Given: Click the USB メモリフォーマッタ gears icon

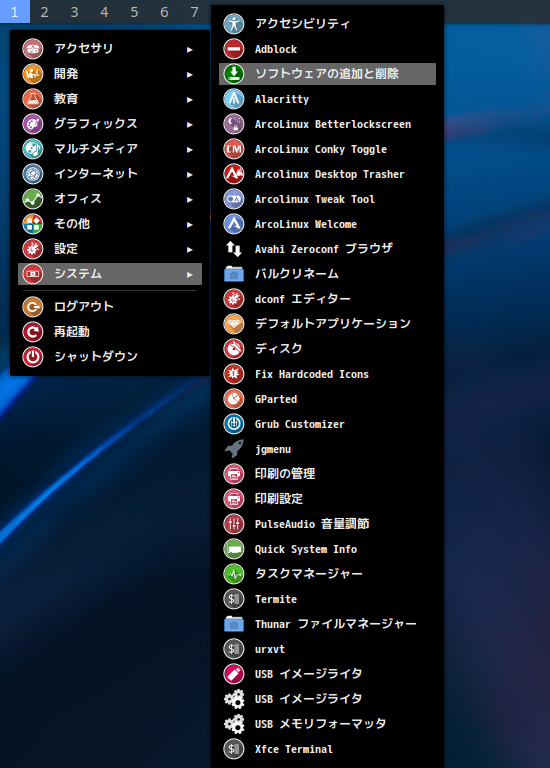Looking at the screenshot, I should pos(234,723).
